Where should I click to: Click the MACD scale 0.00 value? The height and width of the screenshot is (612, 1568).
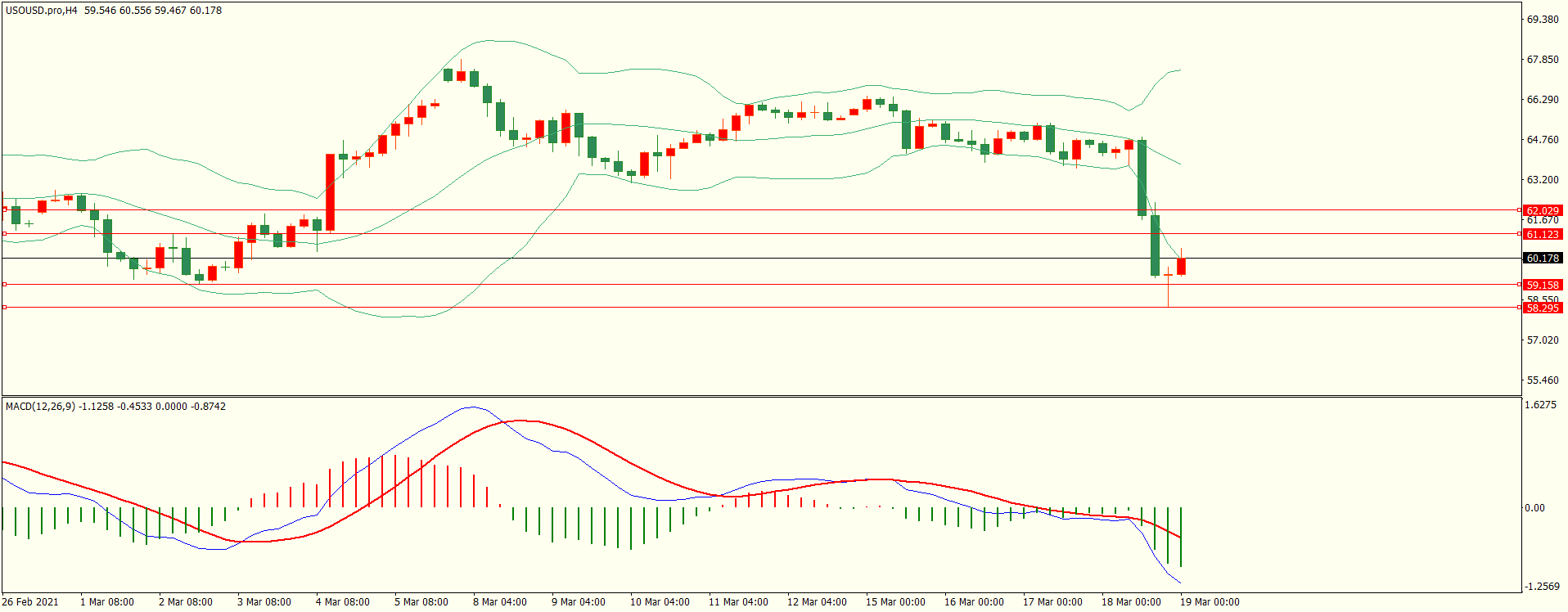1534,507
